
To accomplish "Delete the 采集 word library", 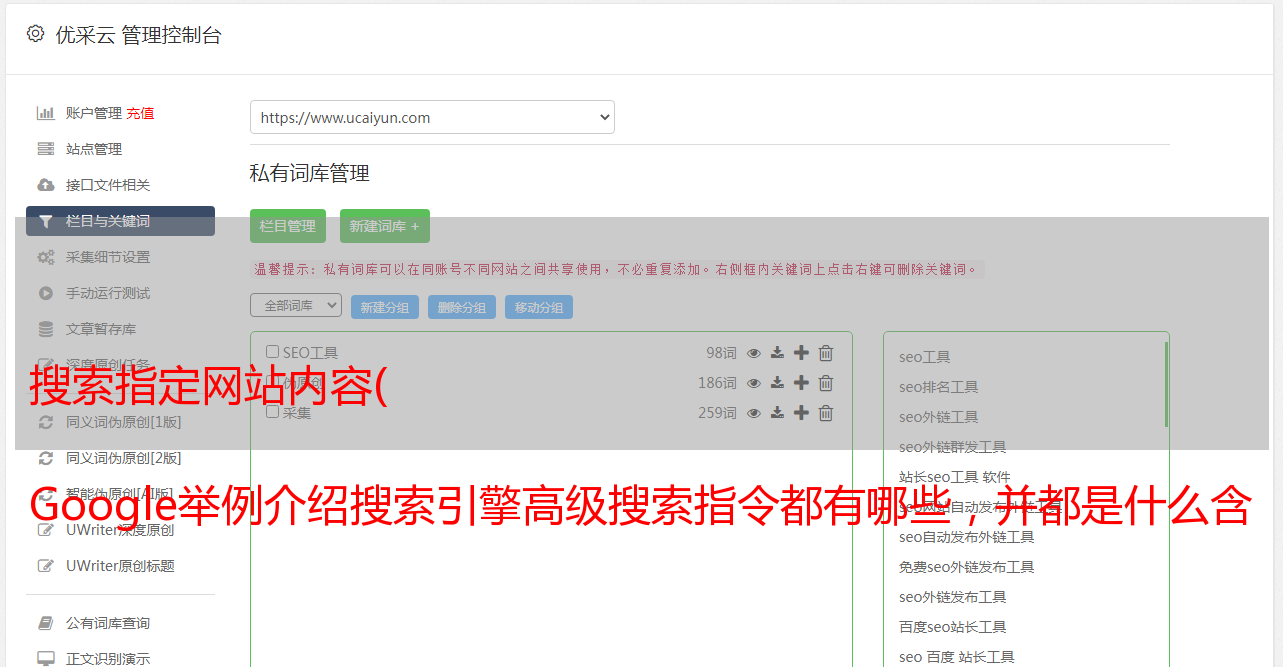I will (826, 413).
